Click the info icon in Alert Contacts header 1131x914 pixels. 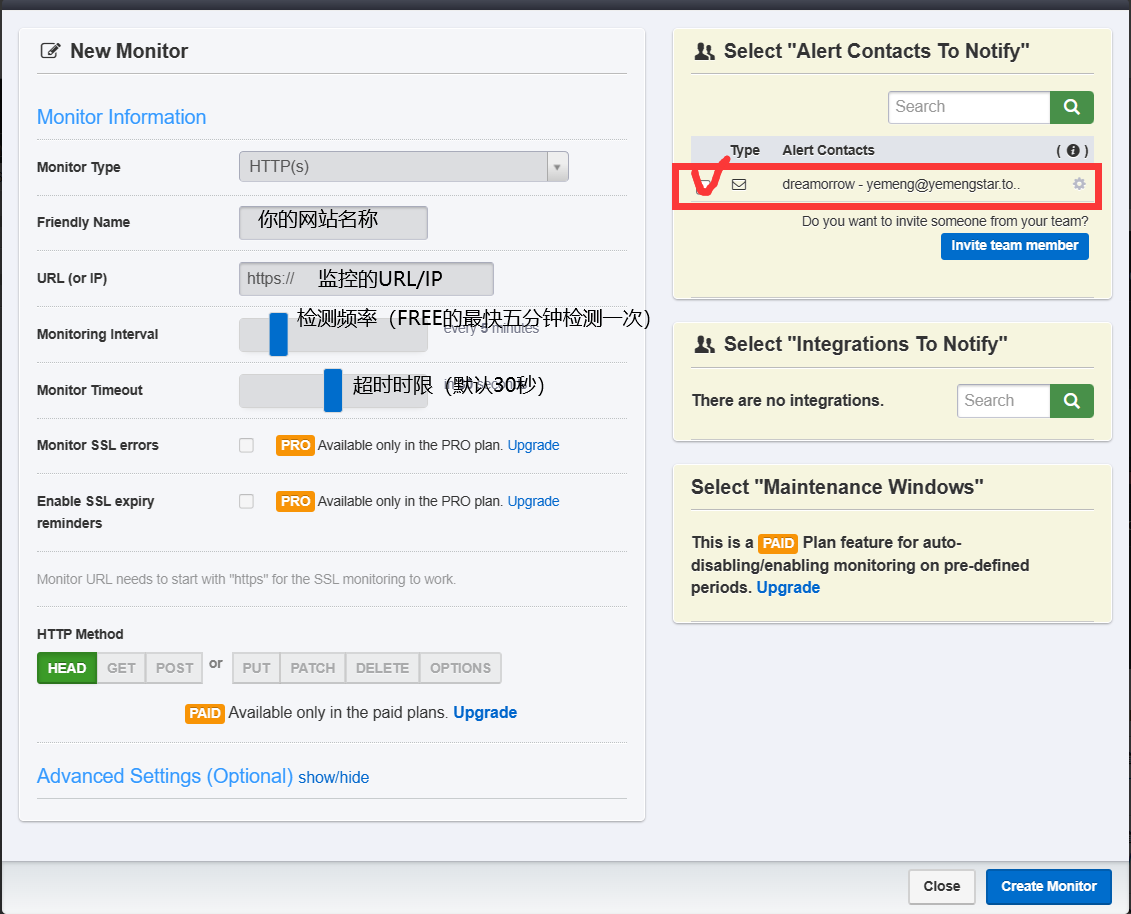click(1073, 150)
